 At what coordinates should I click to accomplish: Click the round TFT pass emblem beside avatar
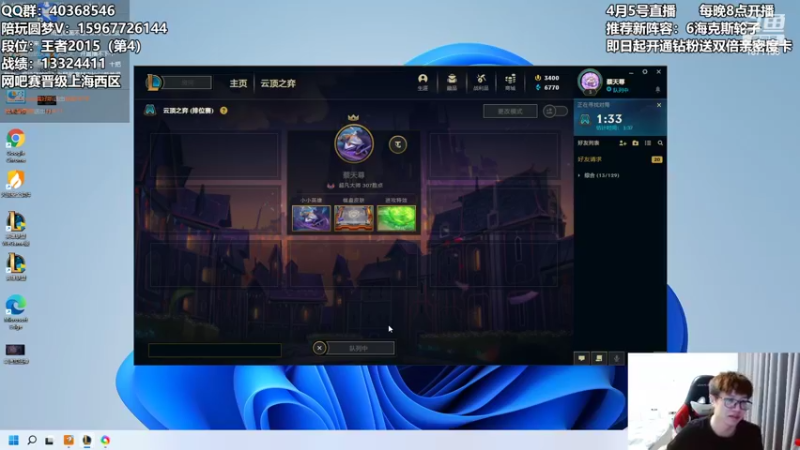398,144
